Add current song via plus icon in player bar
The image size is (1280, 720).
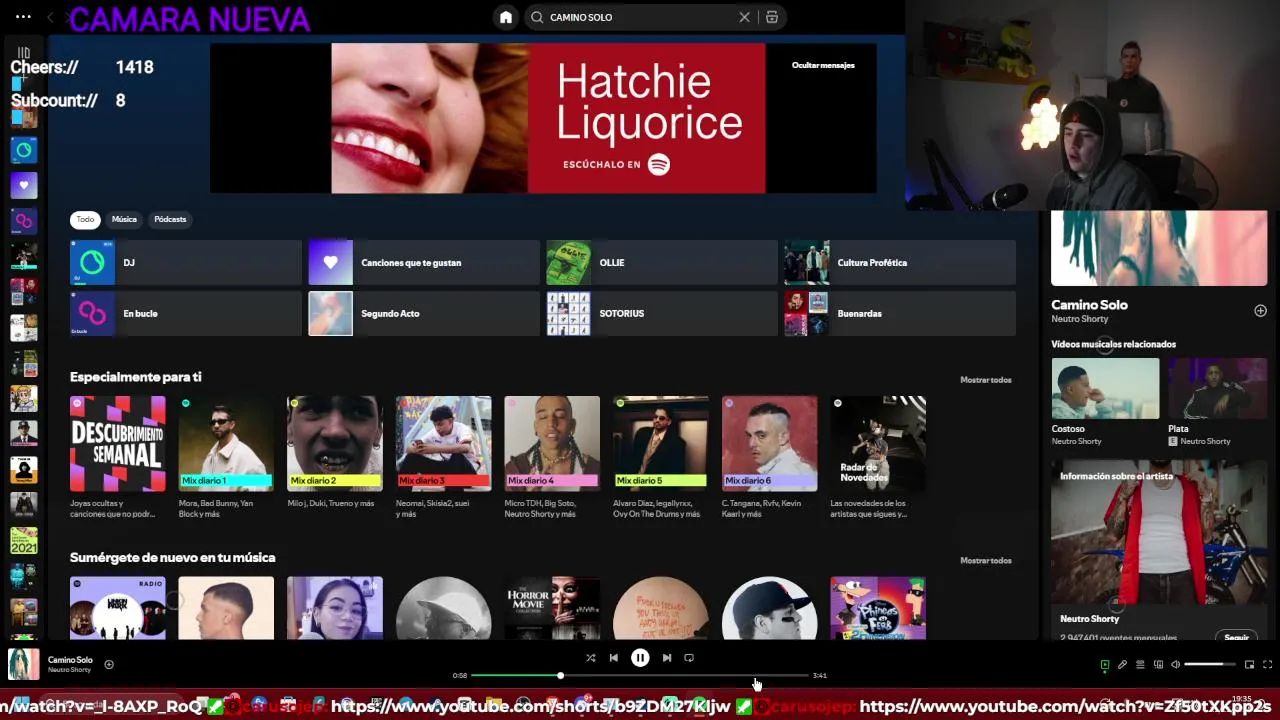tap(109, 664)
